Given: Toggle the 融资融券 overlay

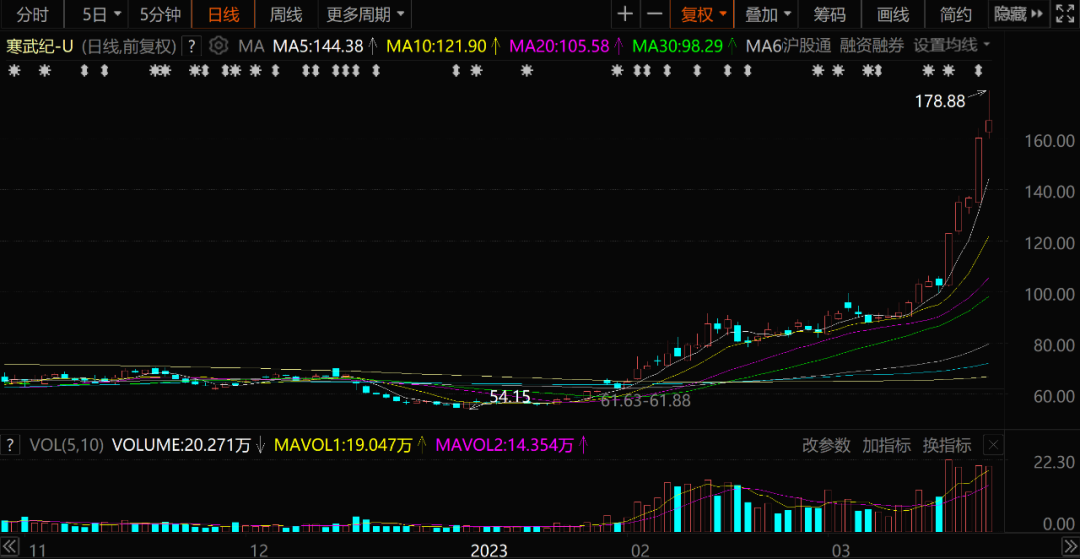Looking at the screenshot, I should click(x=871, y=46).
